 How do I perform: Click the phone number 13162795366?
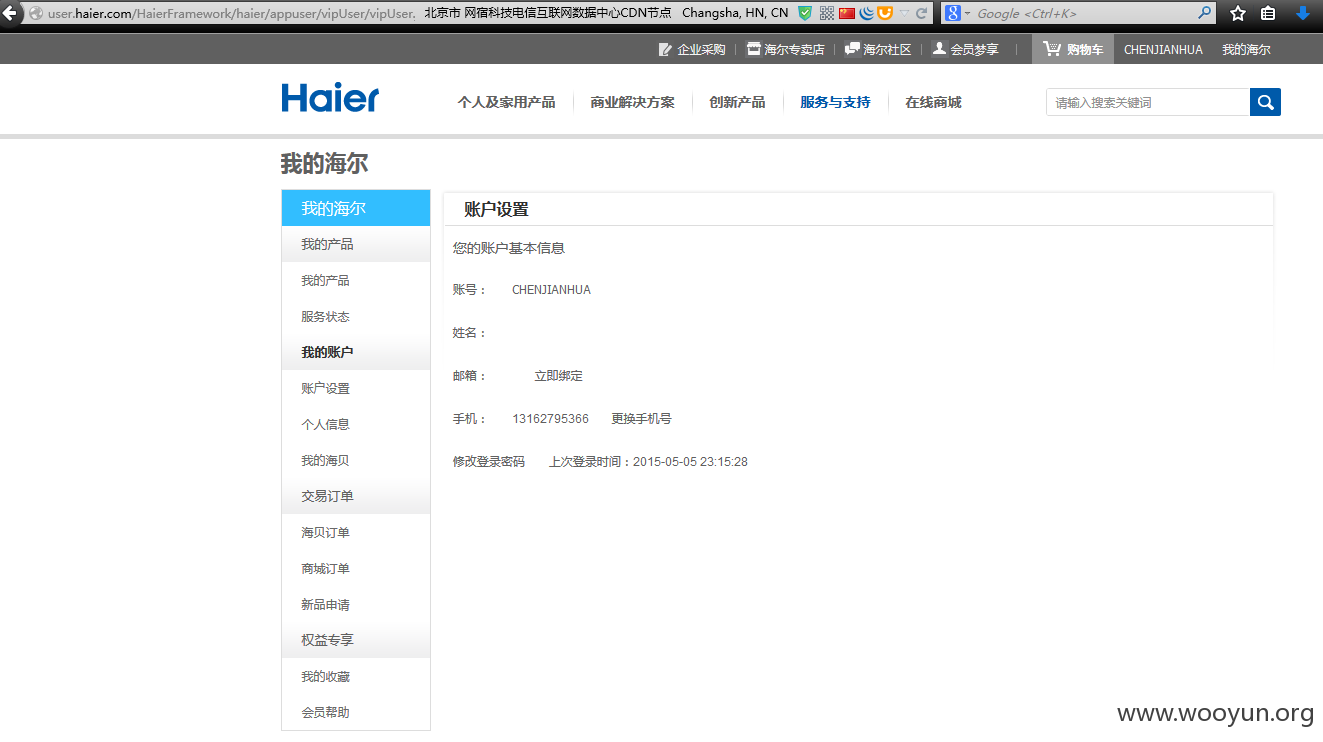click(x=550, y=419)
